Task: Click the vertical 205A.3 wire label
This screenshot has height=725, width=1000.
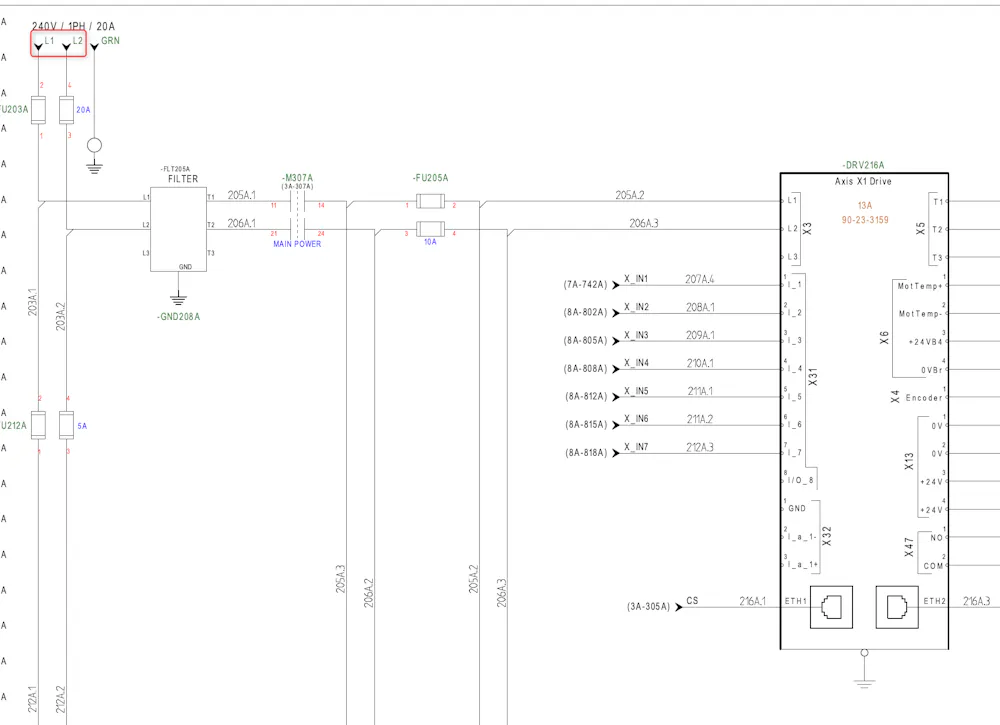Action: tap(341, 578)
